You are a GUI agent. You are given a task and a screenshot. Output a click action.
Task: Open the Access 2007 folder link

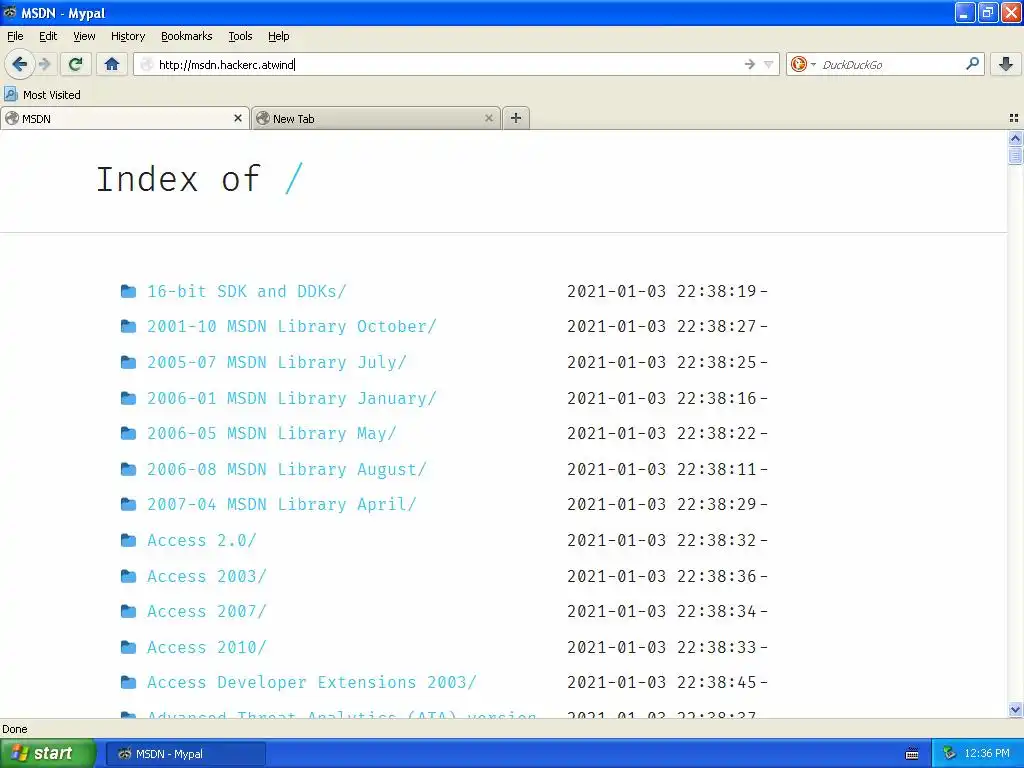206,612
